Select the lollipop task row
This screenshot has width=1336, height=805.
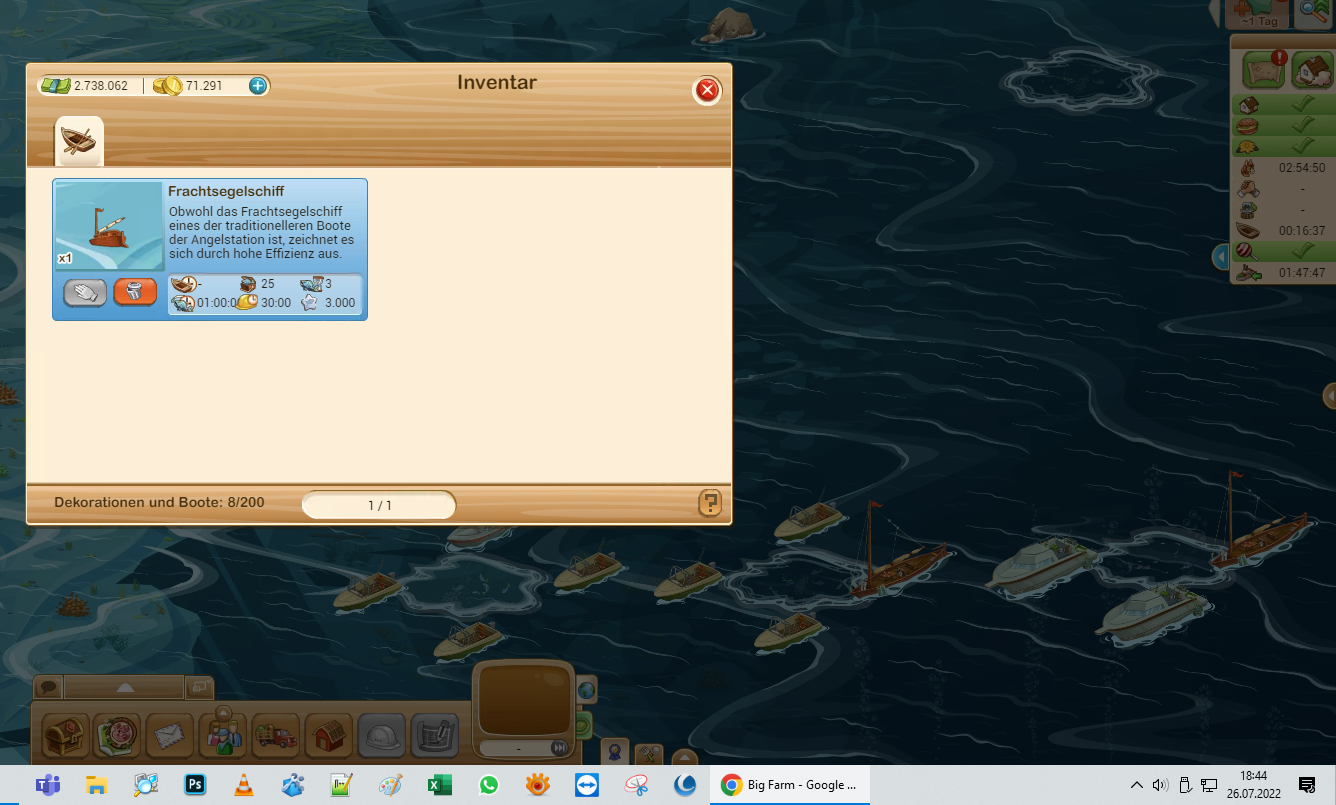[x=1282, y=251]
